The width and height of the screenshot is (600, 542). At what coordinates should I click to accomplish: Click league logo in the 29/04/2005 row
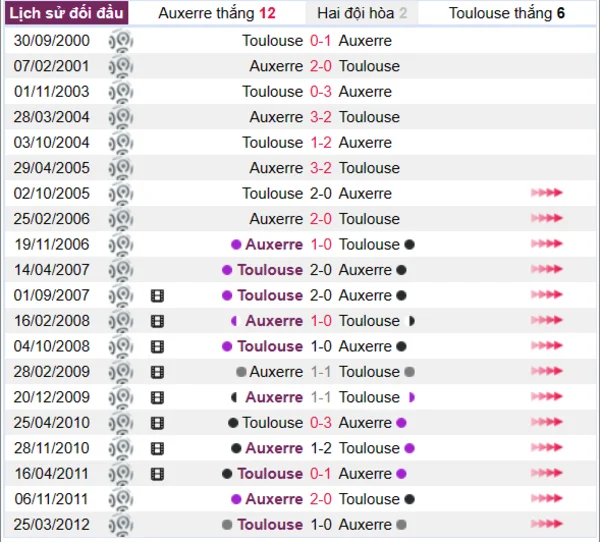pyautogui.click(x=121, y=168)
